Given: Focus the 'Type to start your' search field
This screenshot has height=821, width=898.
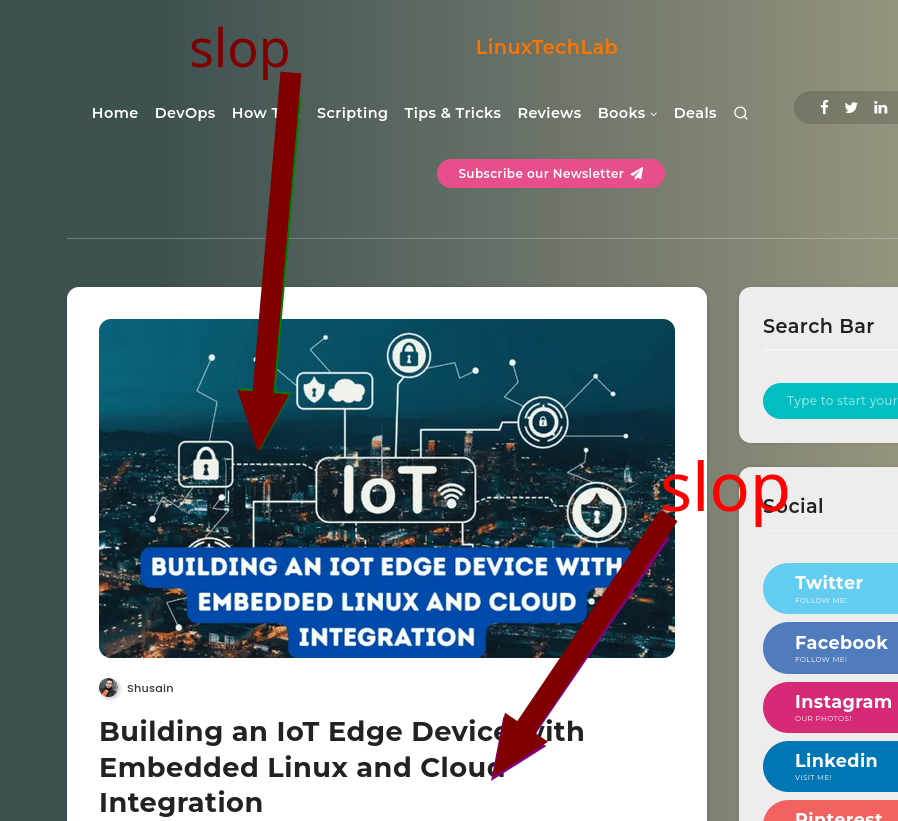Looking at the screenshot, I should click(x=830, y=401).
